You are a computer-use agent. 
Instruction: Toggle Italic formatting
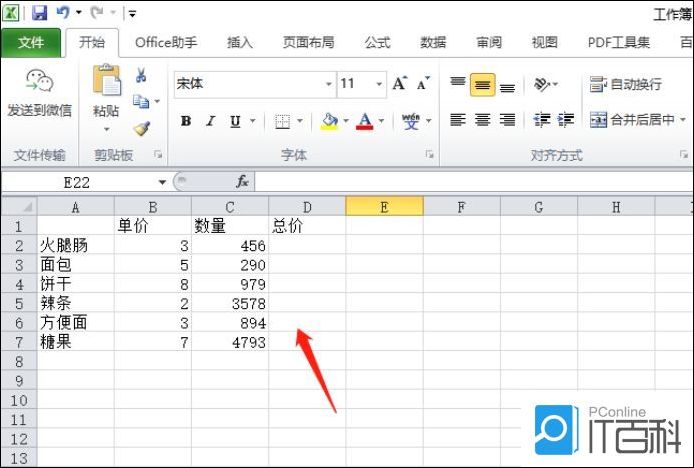(211, 120)
